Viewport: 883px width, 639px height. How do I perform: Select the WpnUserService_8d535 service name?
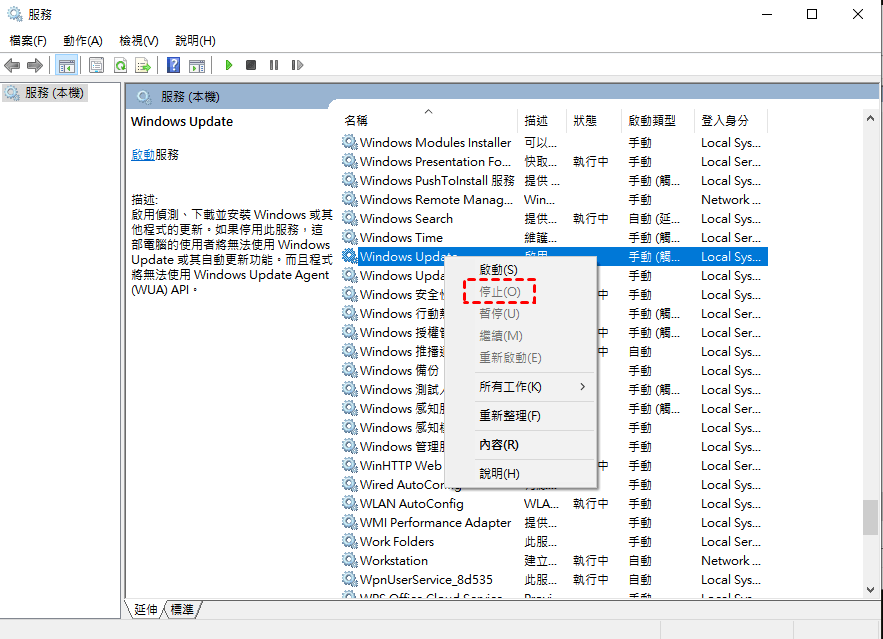tap(426, 579)
